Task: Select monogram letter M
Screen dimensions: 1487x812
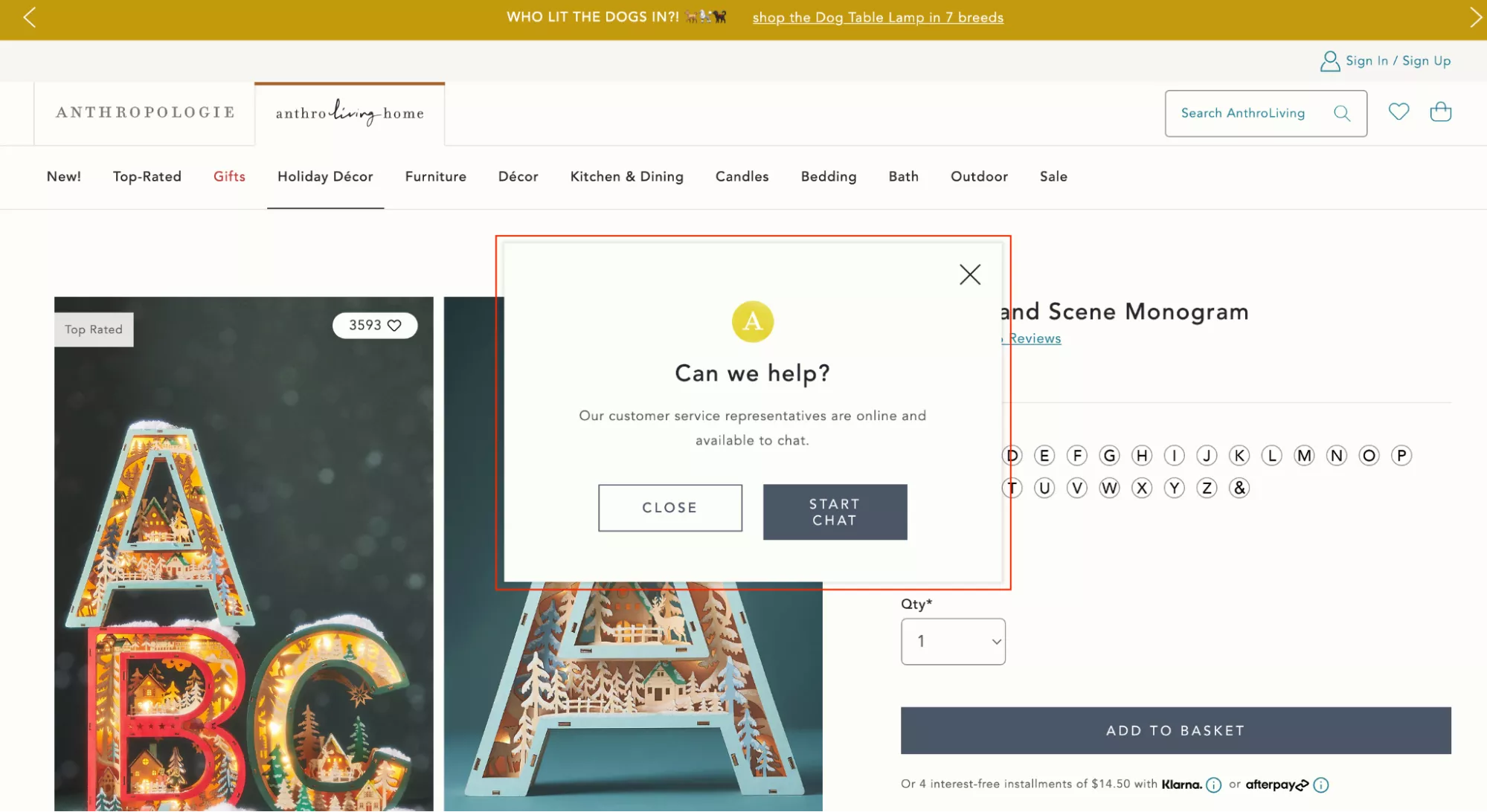Action: [x=1304, y=455]
